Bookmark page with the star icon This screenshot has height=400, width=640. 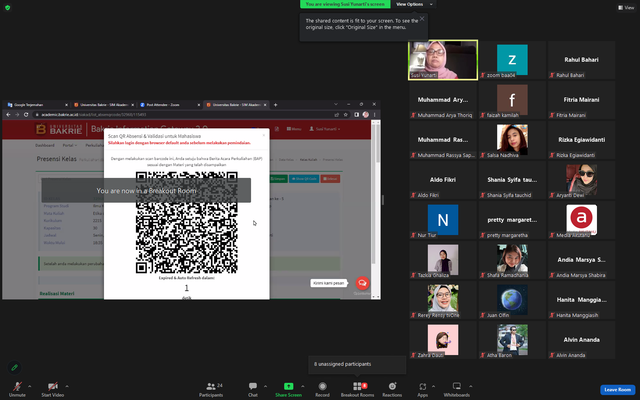pos(346,115)
